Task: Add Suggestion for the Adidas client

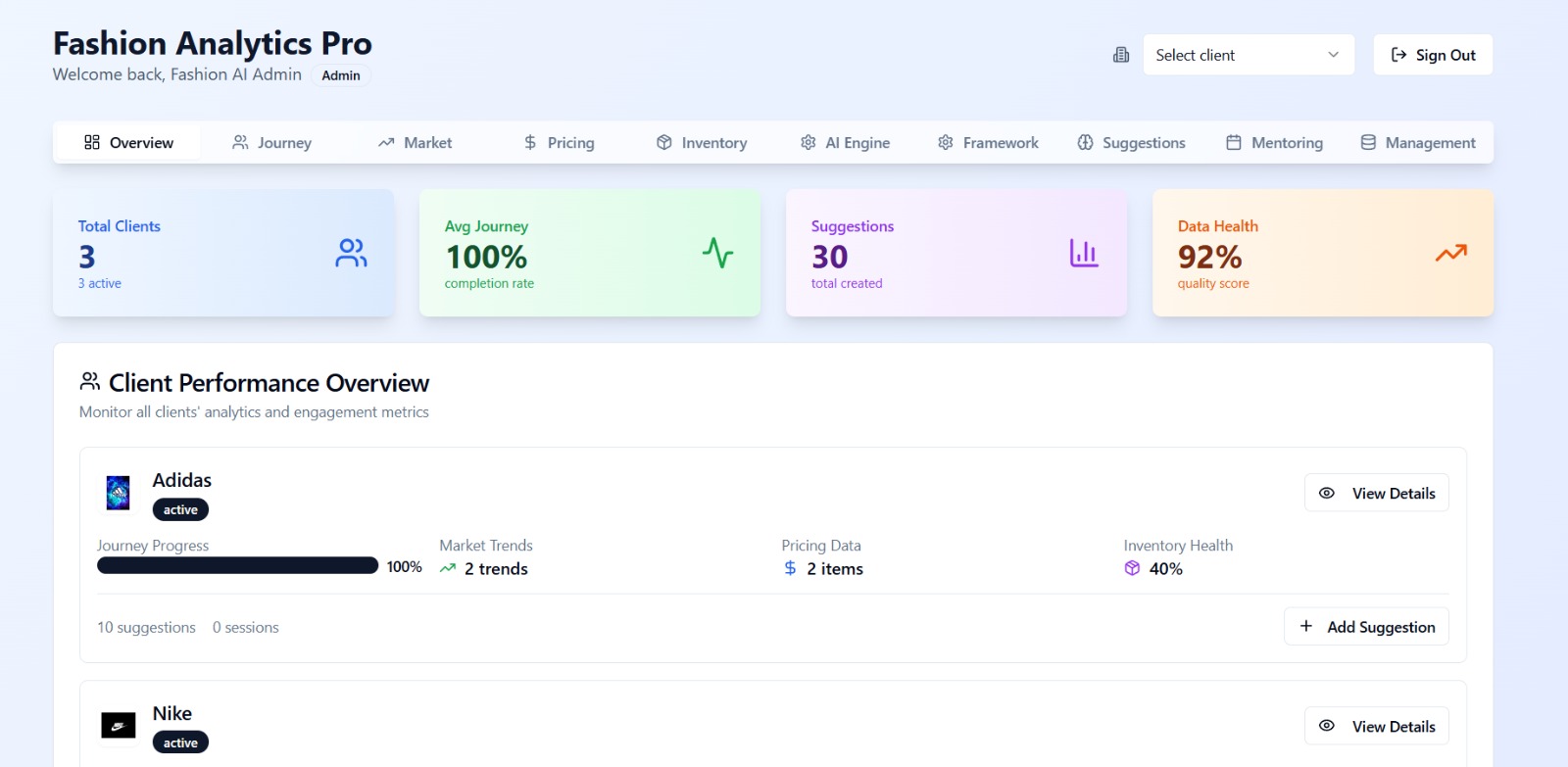Action: tap(1366, 627)
